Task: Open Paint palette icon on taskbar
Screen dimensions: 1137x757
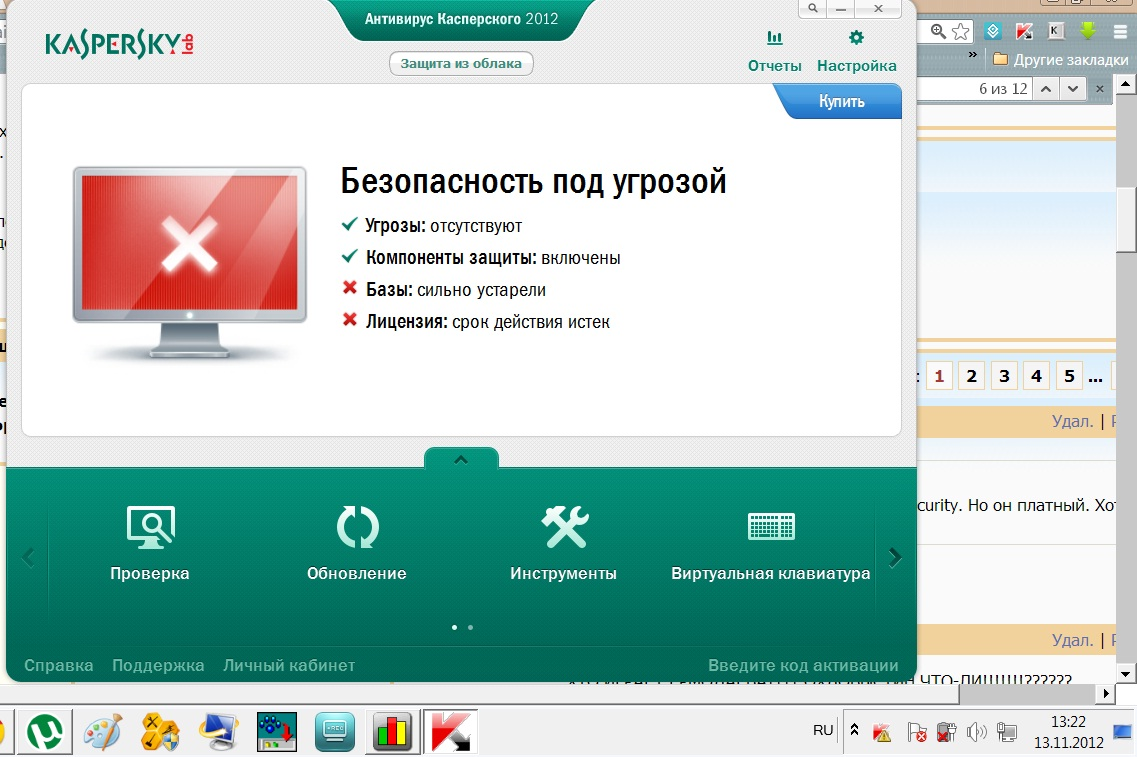Action: tap(103, 733)
